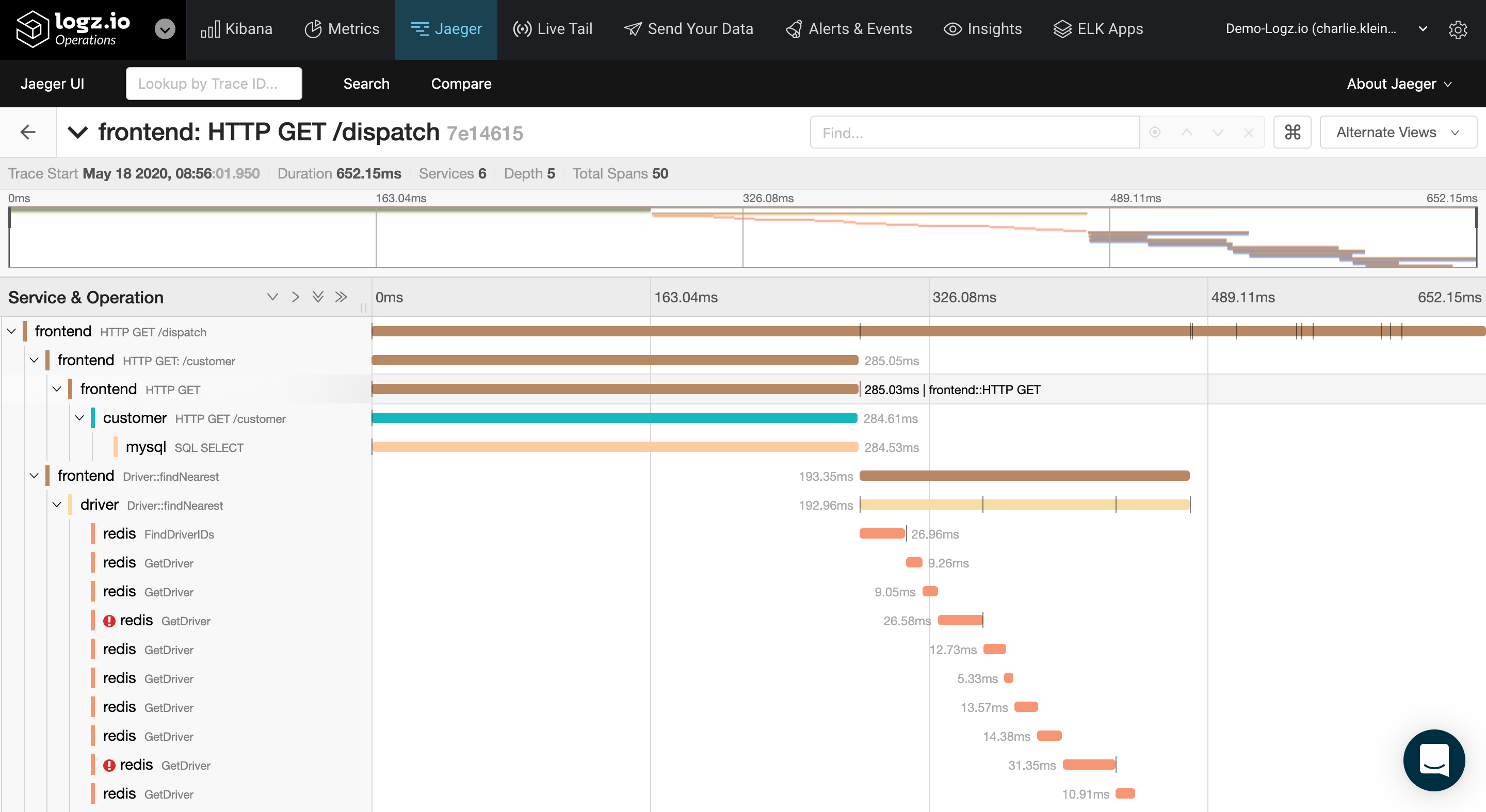1486x812 pixels.
Task: Open the Alternate Views dropdown
Action: pyautogui.click(x=1398, y=133)
